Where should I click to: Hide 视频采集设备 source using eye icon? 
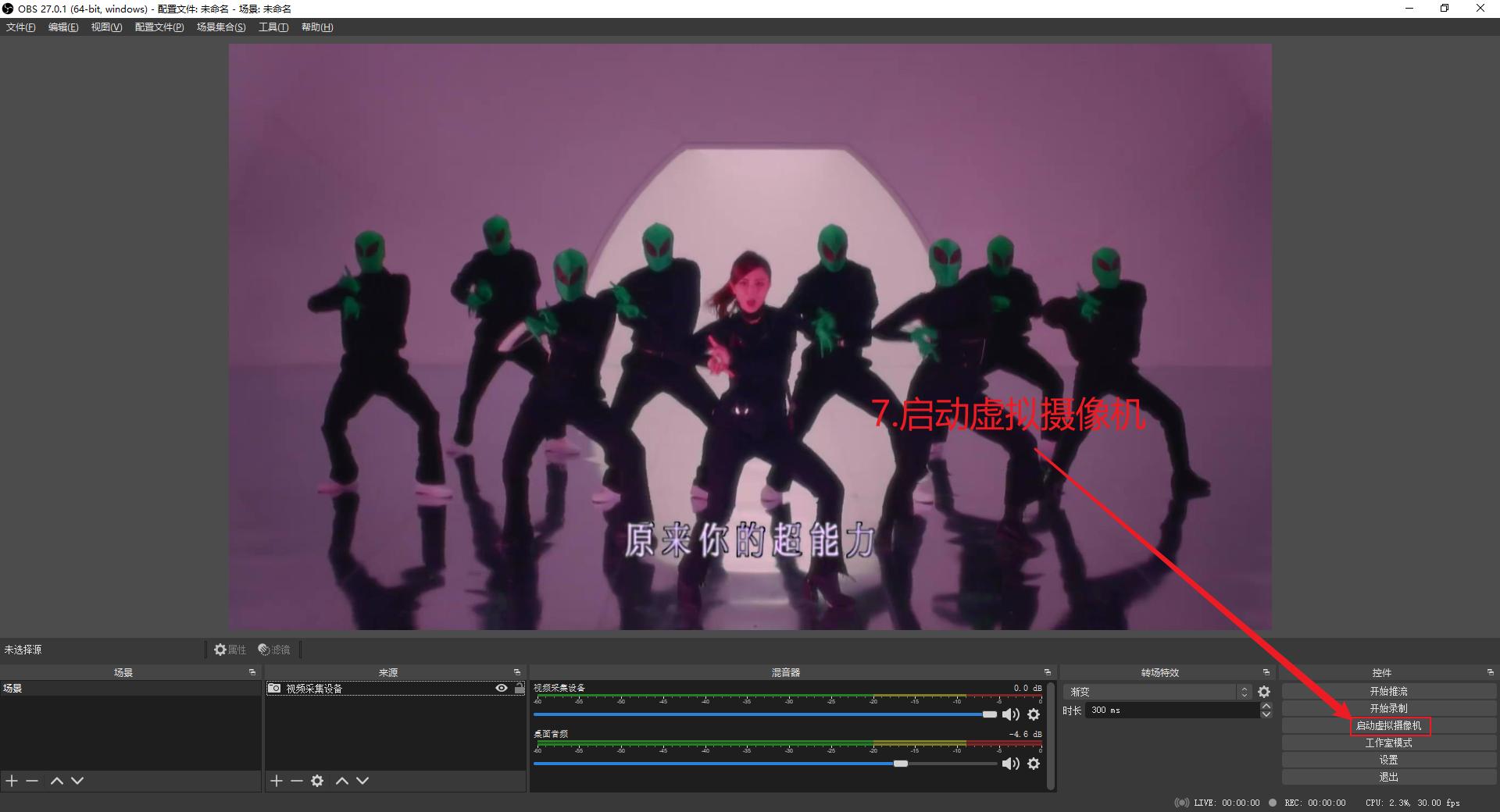pyautogui.click(x=502, y=688)
